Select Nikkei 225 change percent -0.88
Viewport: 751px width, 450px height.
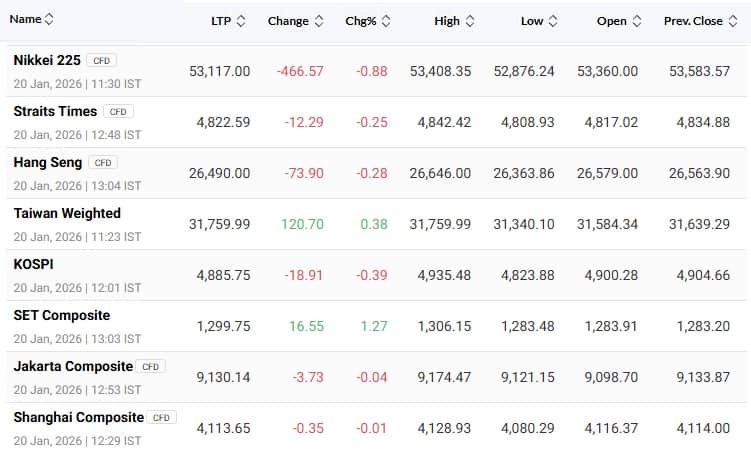click(x=372, y=71)
